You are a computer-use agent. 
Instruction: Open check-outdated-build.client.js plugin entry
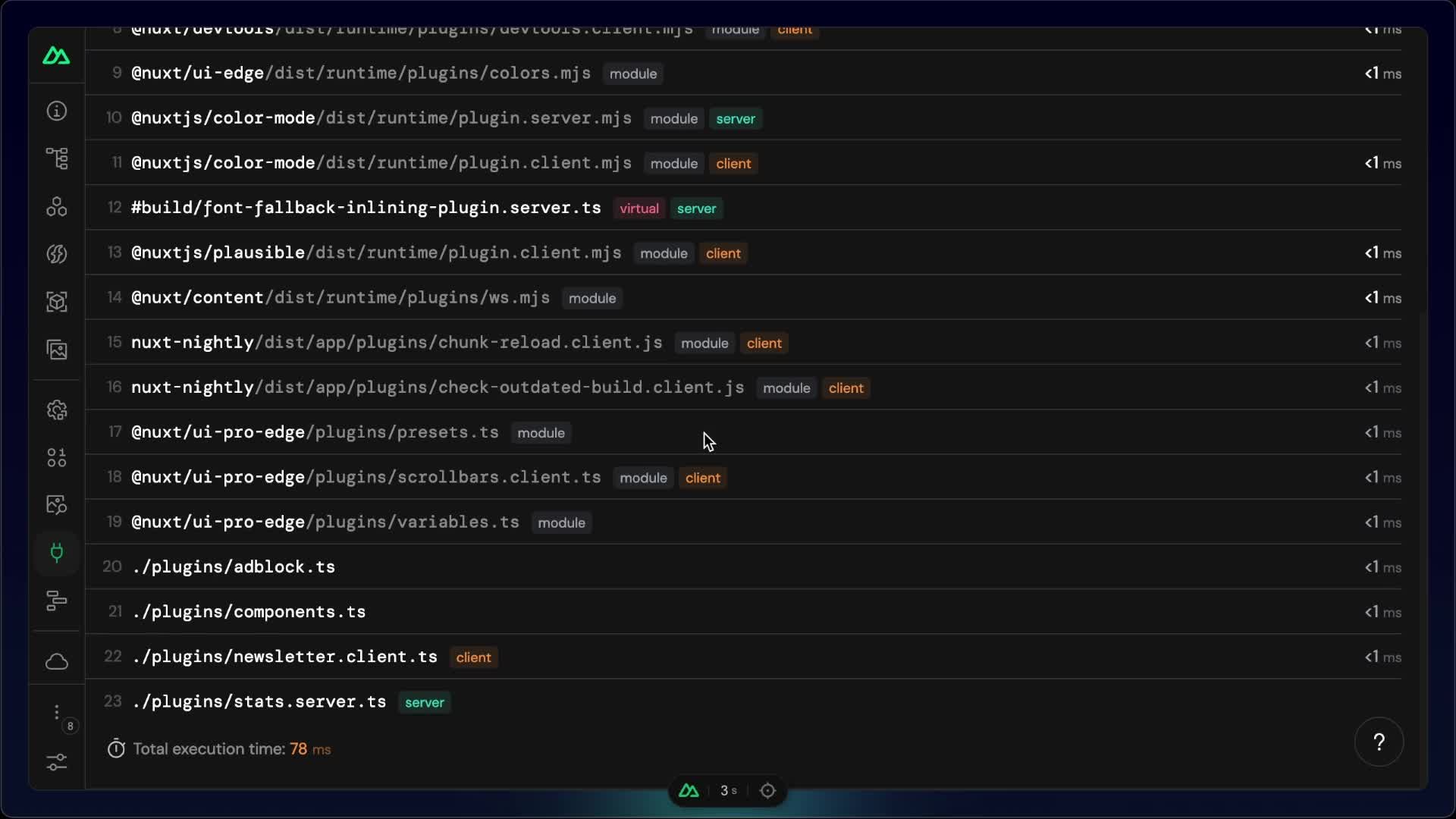point(438,387)
